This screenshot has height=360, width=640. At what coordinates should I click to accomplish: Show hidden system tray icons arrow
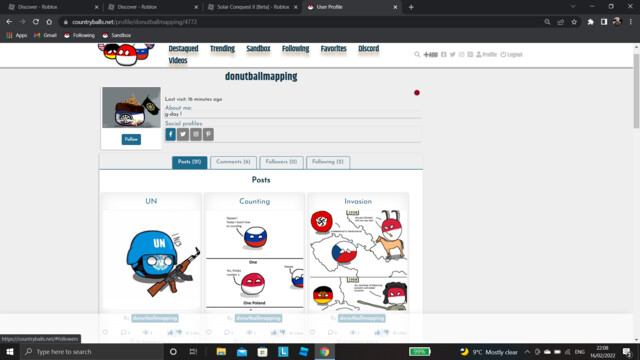pos(527,352)
